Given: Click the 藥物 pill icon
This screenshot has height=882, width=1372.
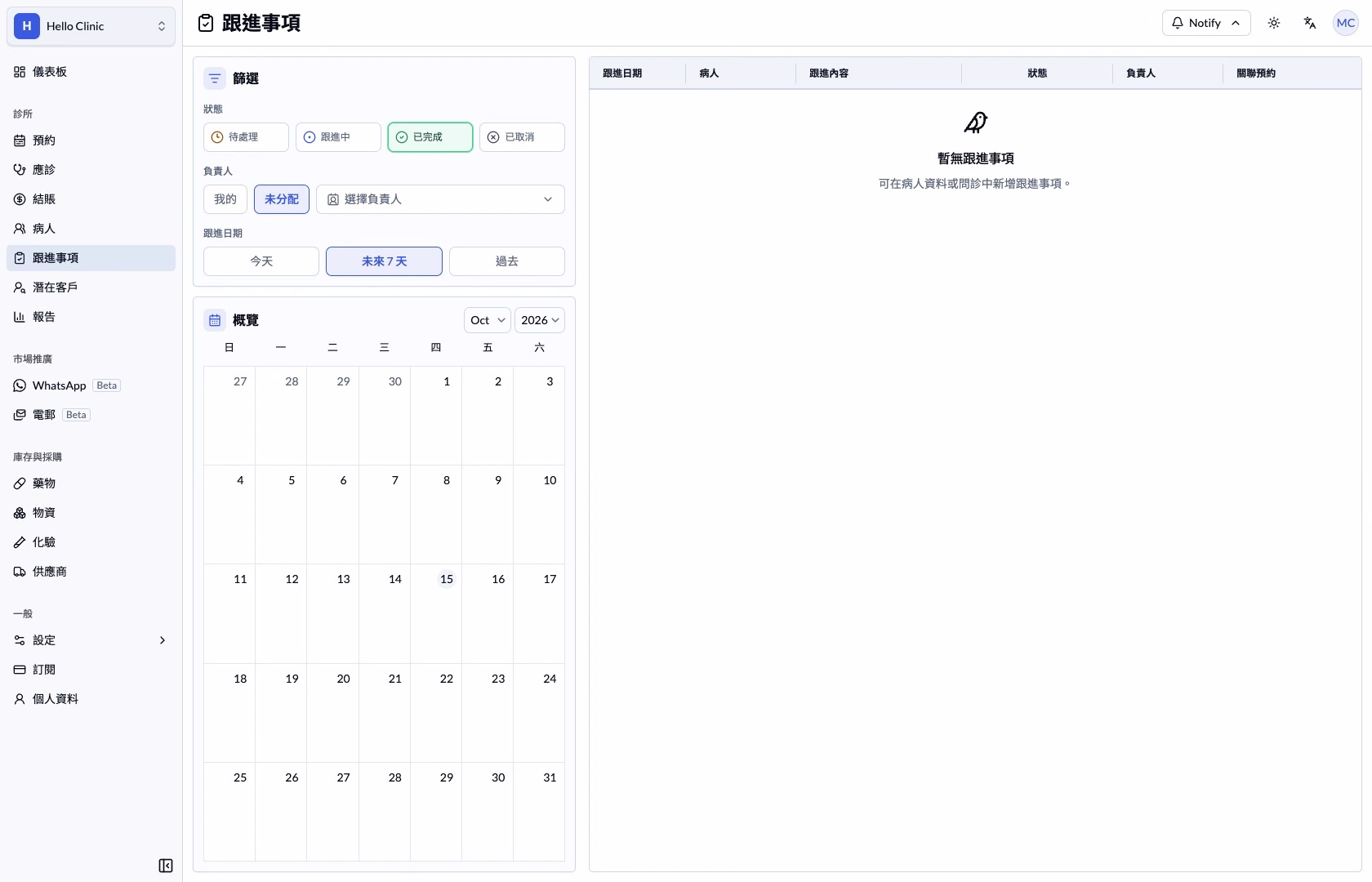Looking at the screenshot, I should pos(20,483).
